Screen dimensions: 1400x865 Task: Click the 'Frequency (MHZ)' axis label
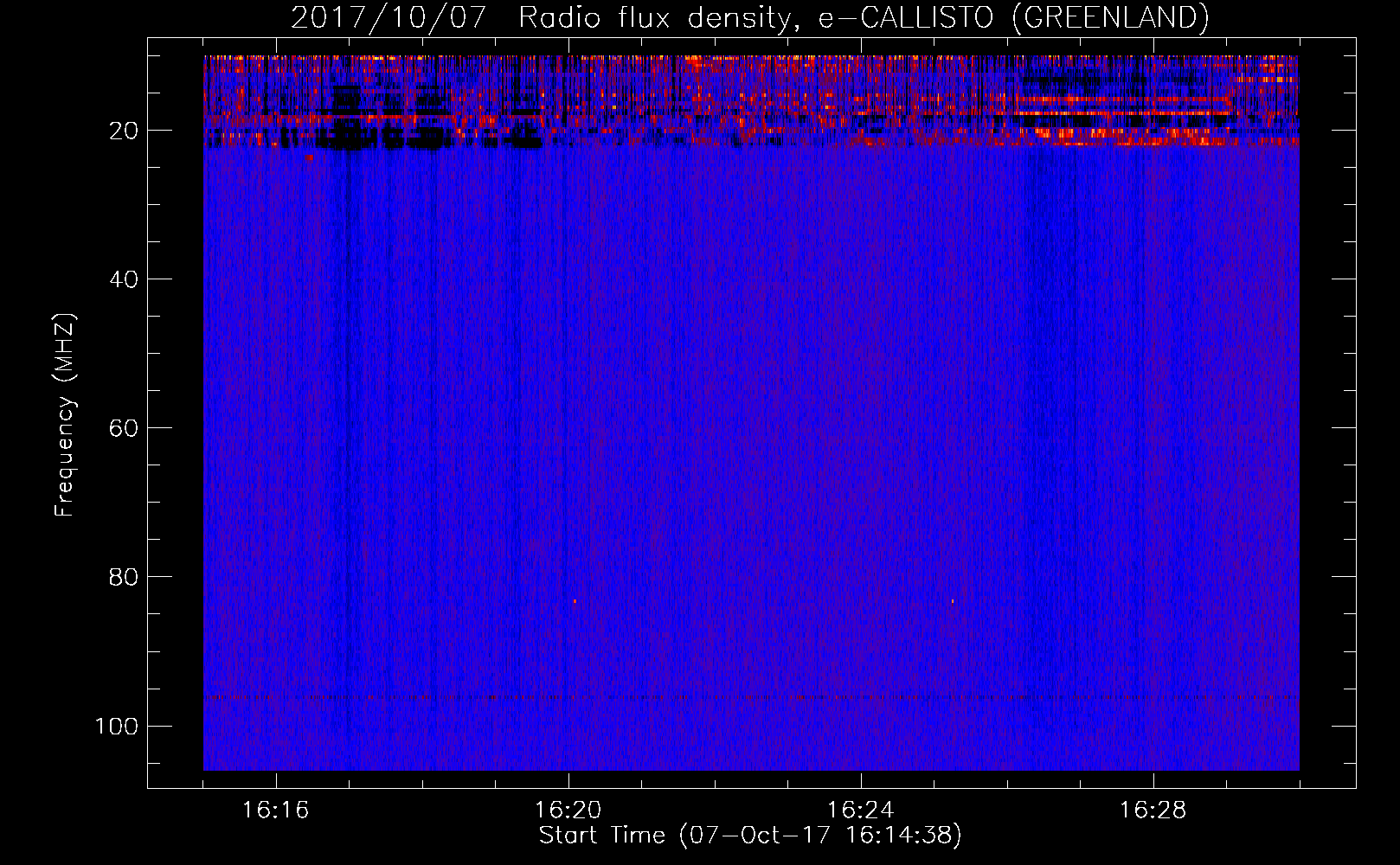(65, 415)
